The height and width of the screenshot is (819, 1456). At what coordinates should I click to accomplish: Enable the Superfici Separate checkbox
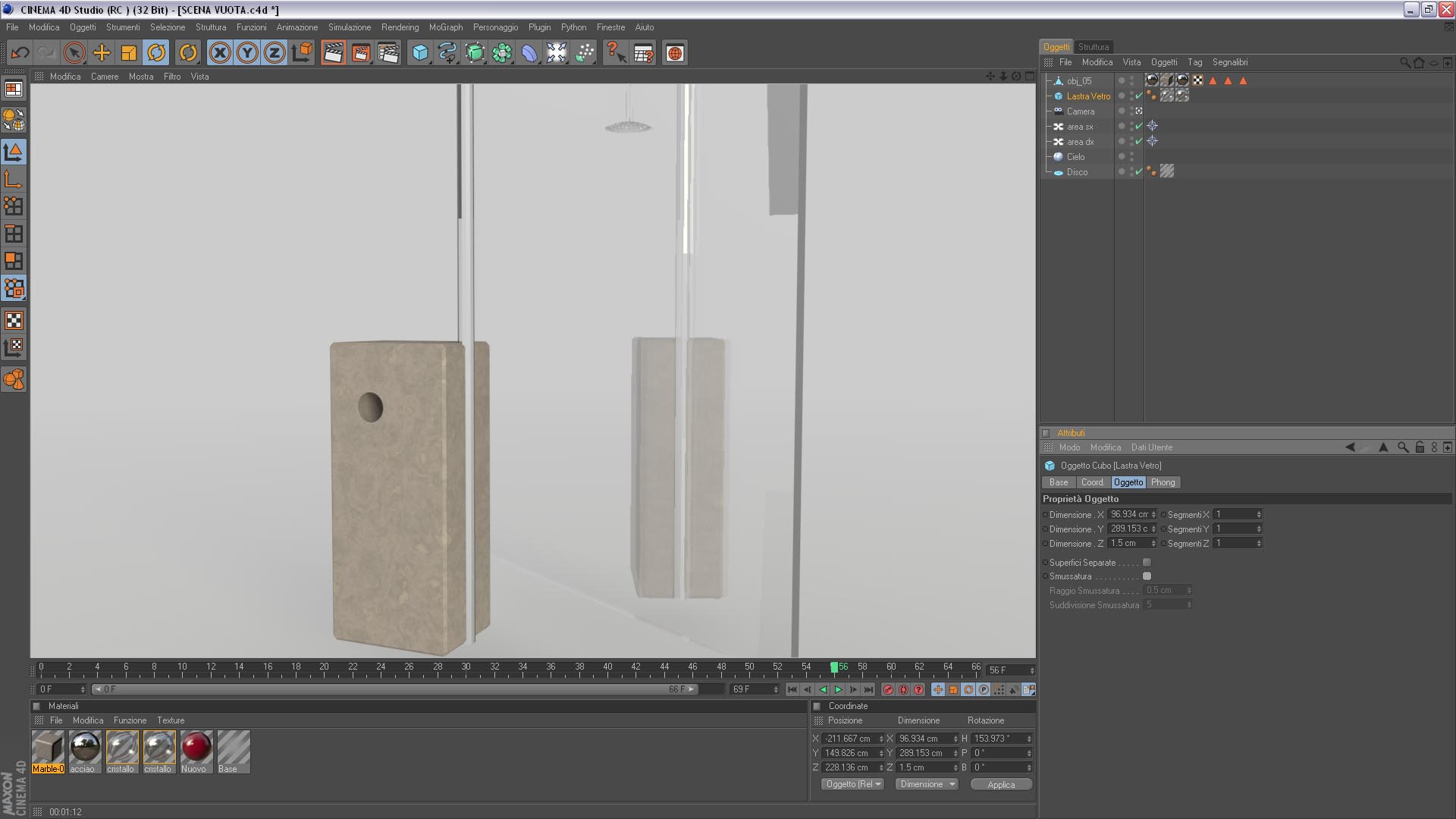pyautogui.click(x=1147, y=563)
